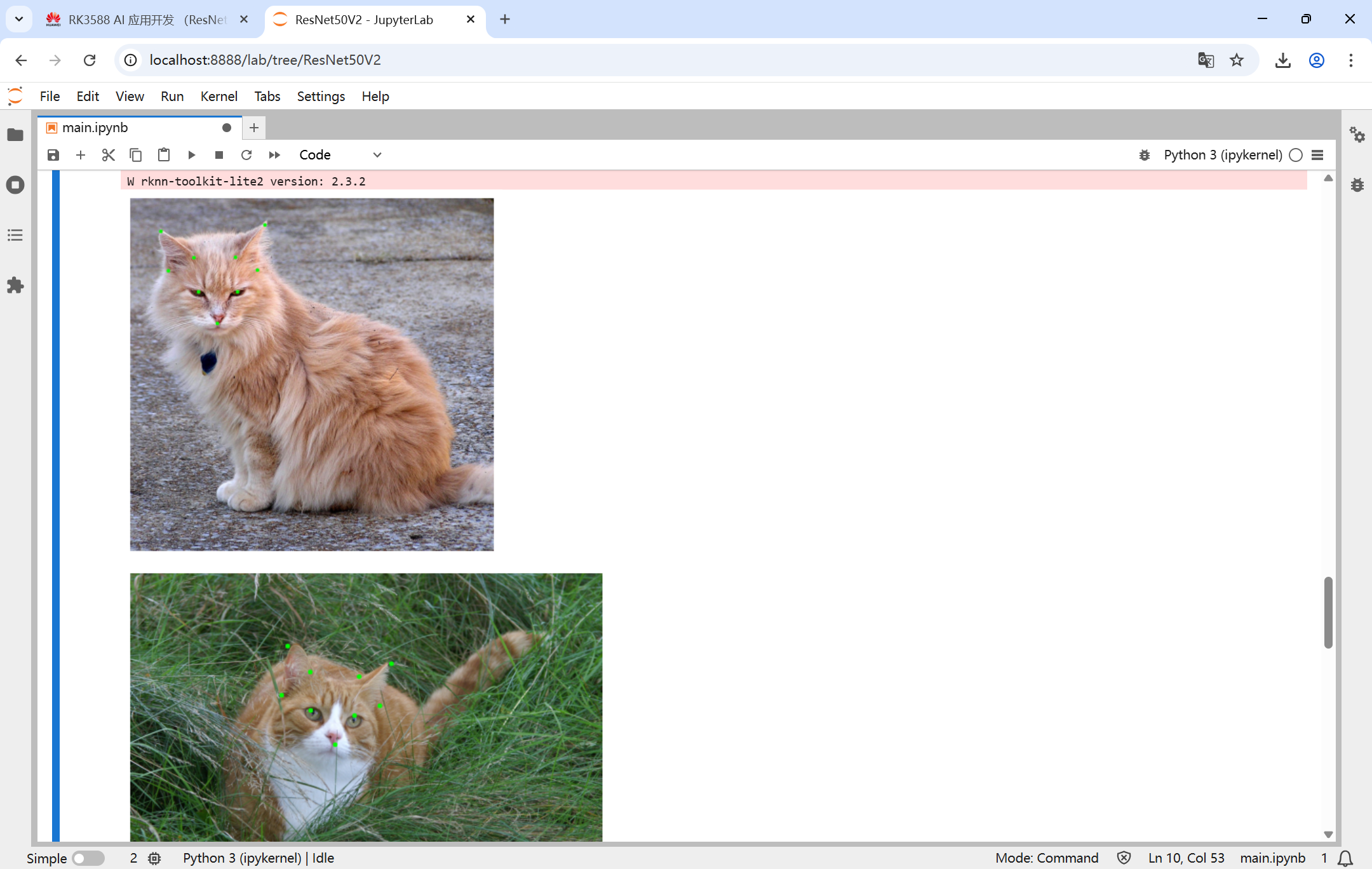This screenshot has height=869, width=1372.
Task: Restart the kernel with the circular arrow icon
Action: 246,155
